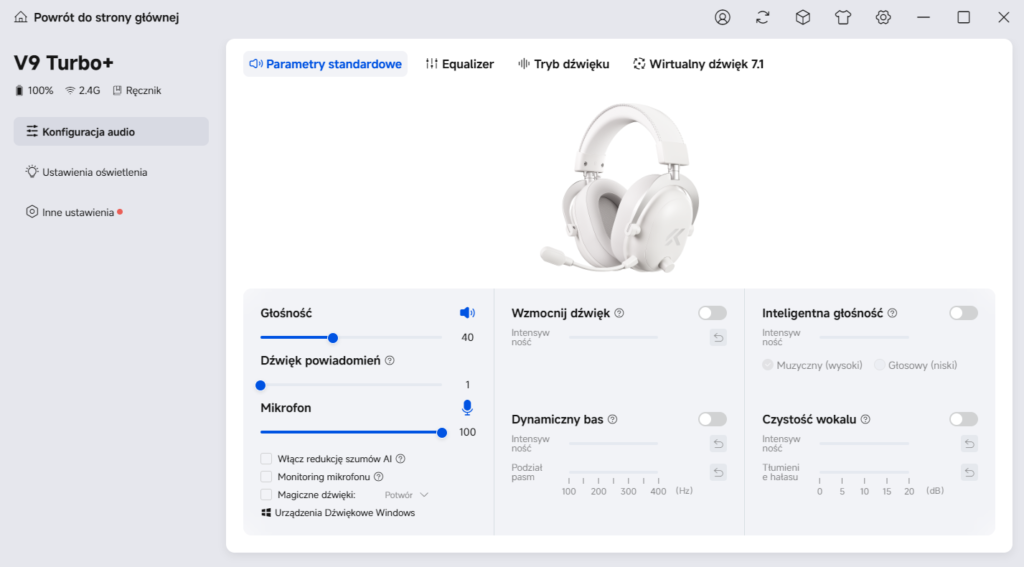Show help for Dynamiczny bas
The width and height of the screenshot is (1024, 567).
(x=613, y=419)
